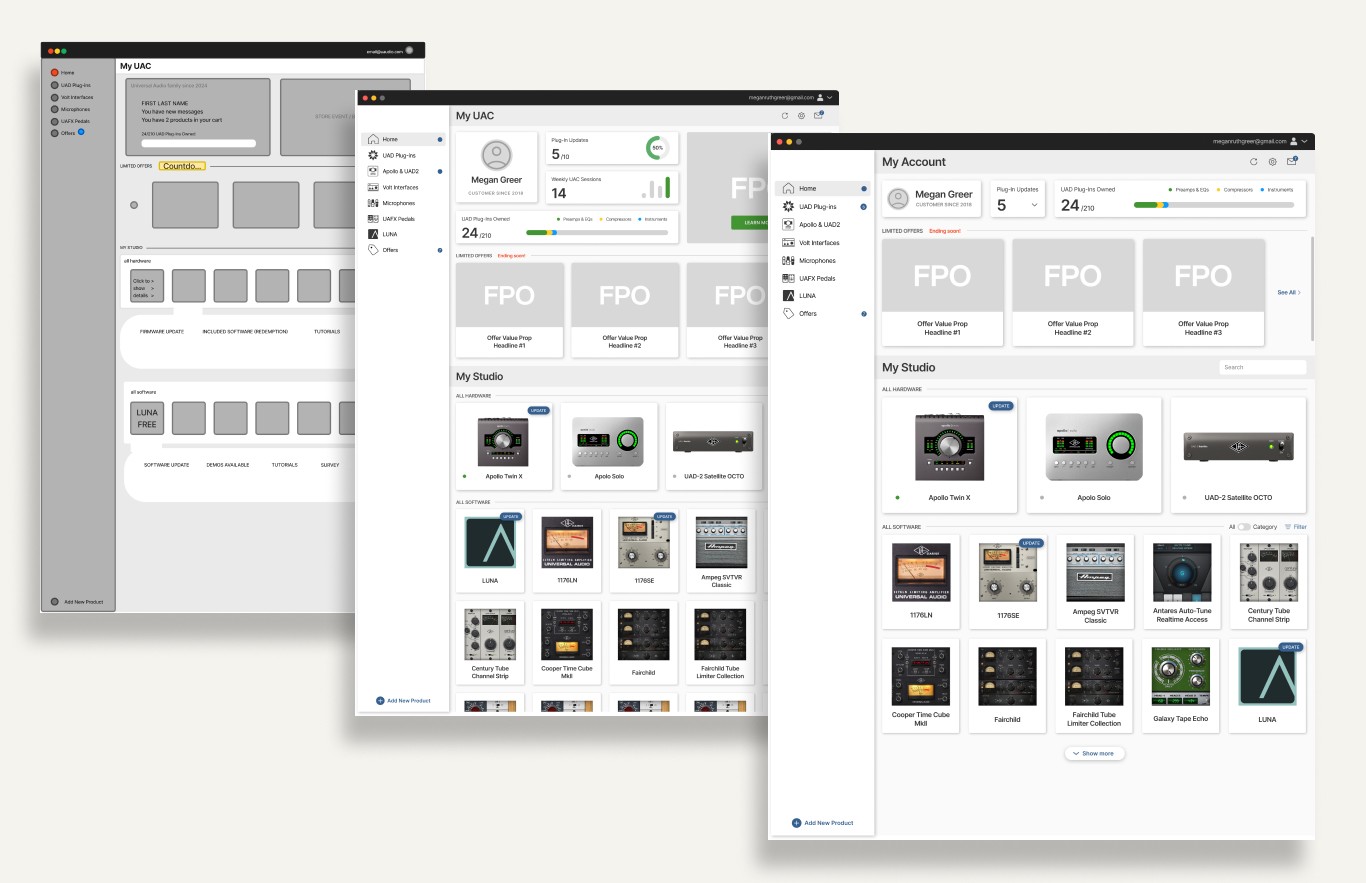Open the Offer Value Prop Headline #1 card in My Account window
The width and height of the screenshot is (1366, 883).
(x=943, y=292)
